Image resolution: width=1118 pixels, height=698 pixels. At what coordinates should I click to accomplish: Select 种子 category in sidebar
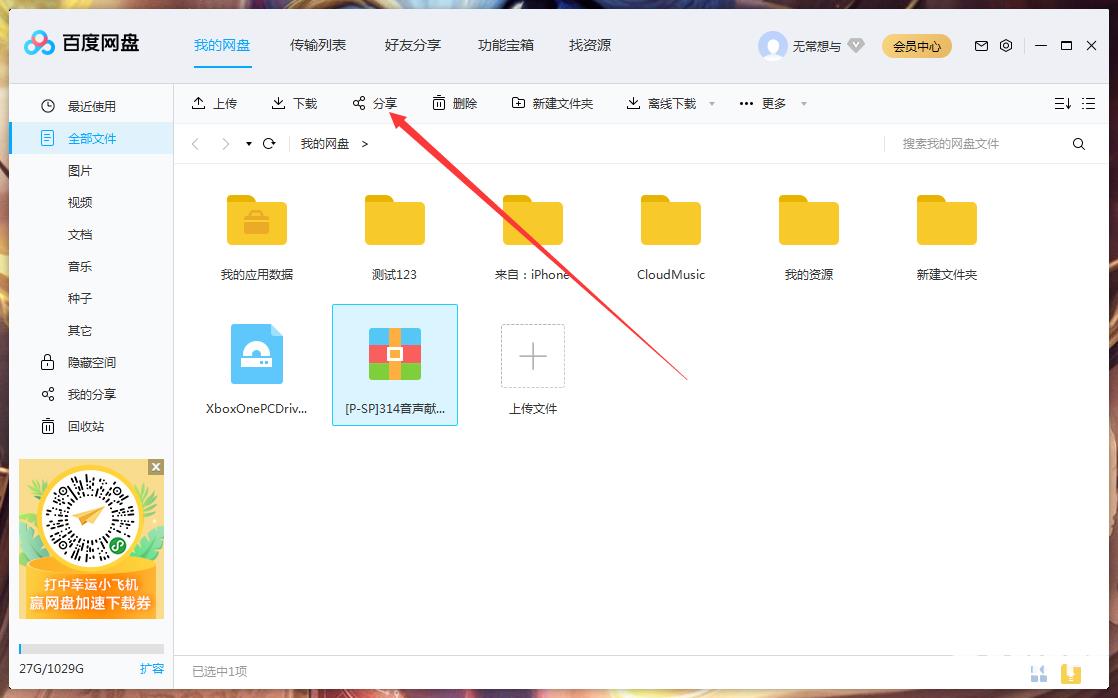click(80, 298)
